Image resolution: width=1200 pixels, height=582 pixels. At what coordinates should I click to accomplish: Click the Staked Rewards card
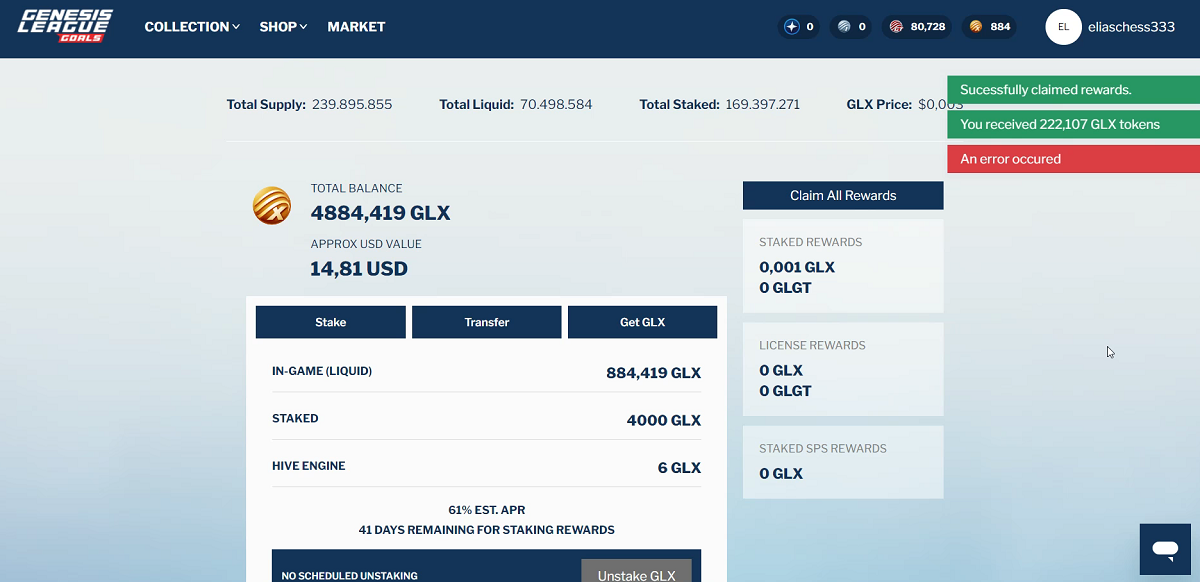[x=843, y=266]
